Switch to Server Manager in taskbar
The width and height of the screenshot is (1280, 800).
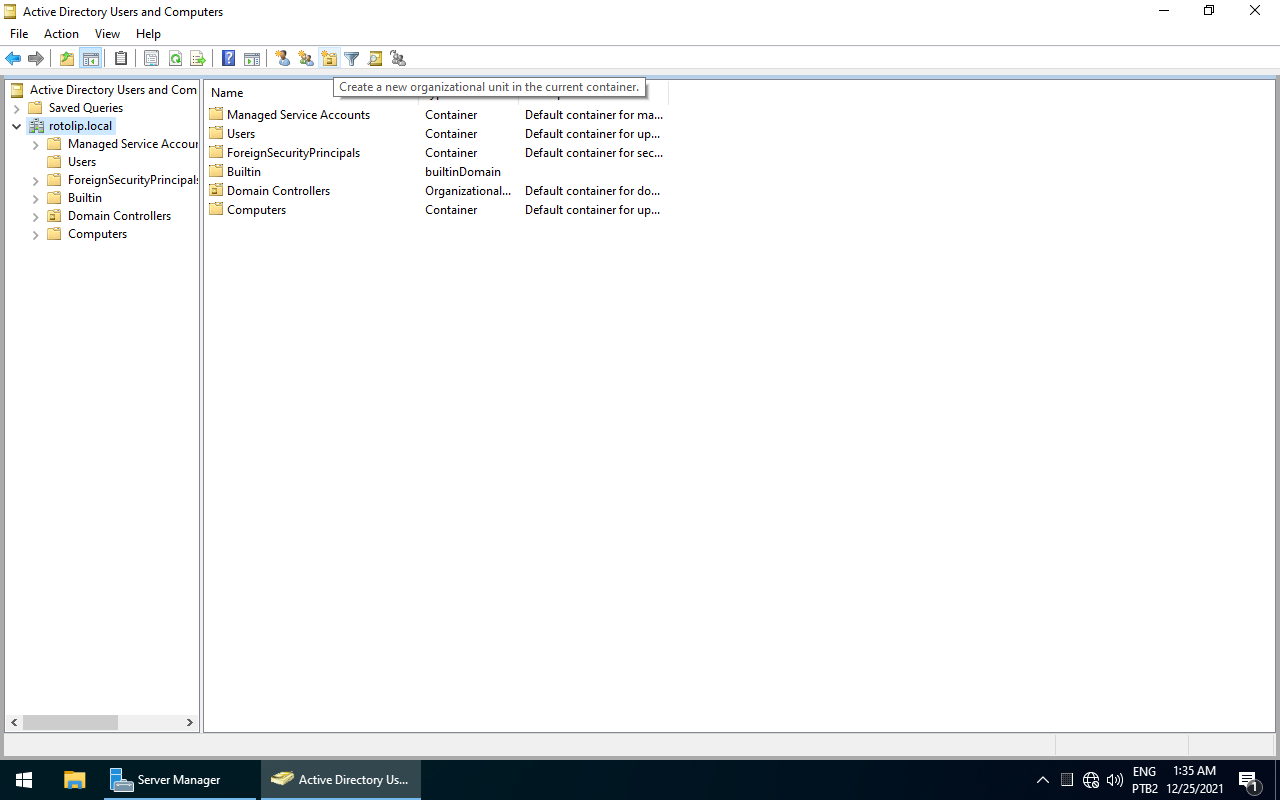166,780
